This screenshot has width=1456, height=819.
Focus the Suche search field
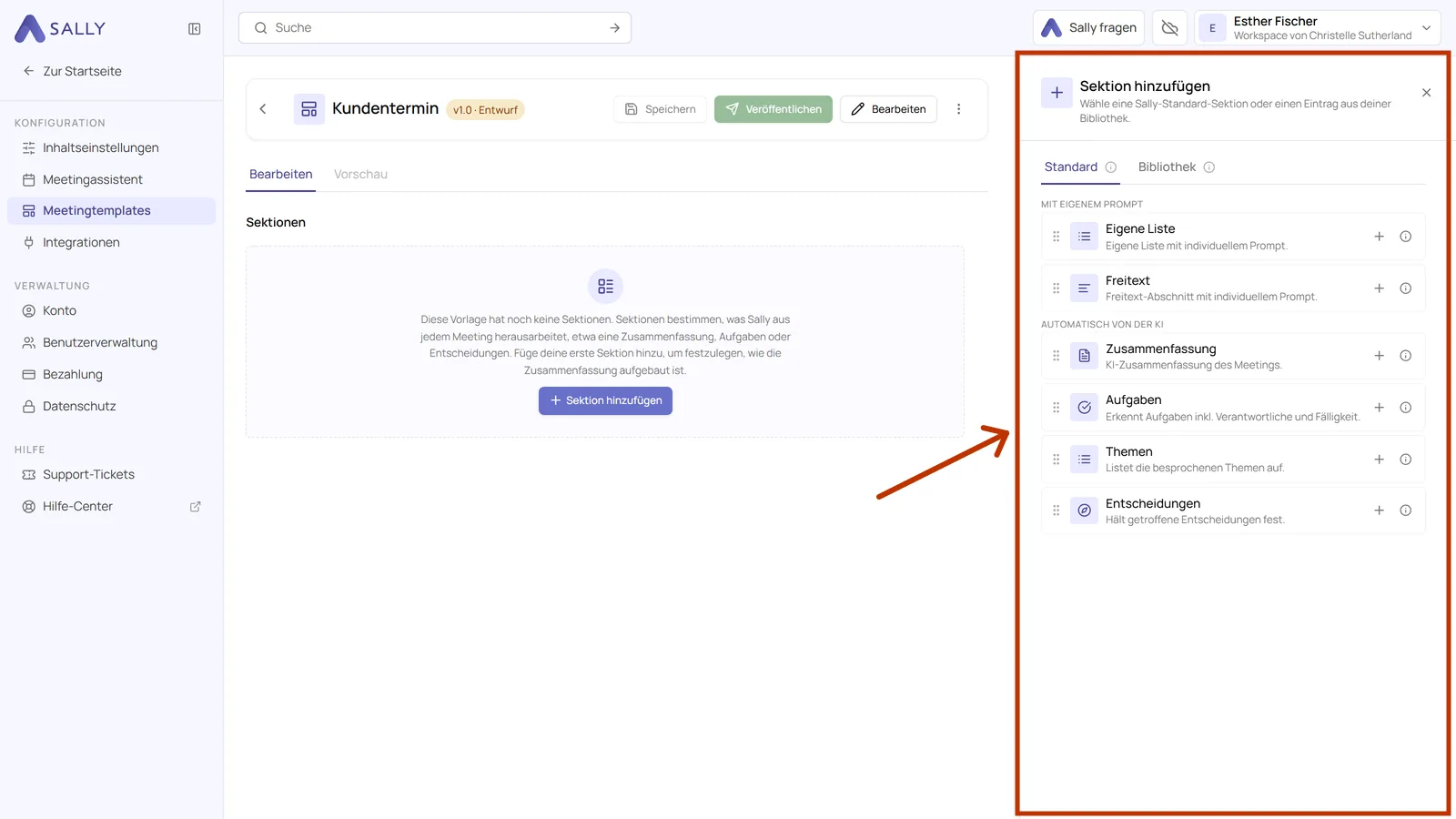(435, 28)
